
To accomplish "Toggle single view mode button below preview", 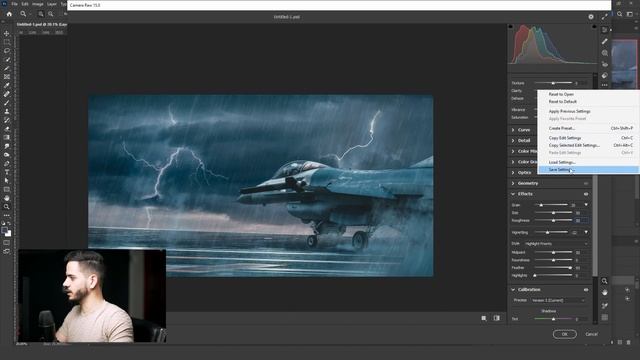I will coord(484,318).
